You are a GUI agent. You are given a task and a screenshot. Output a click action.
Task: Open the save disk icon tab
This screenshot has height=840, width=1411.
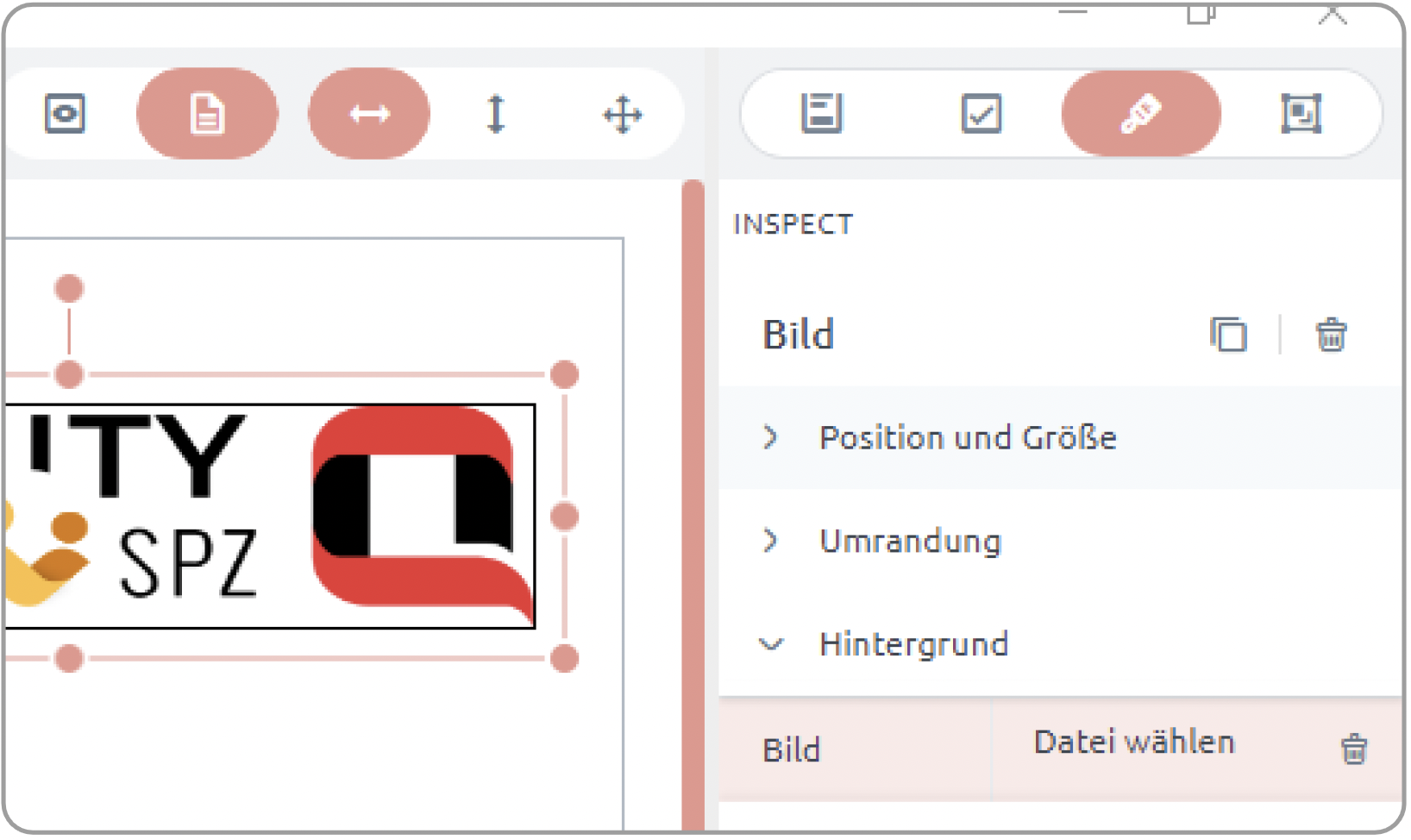pos(821,113)
